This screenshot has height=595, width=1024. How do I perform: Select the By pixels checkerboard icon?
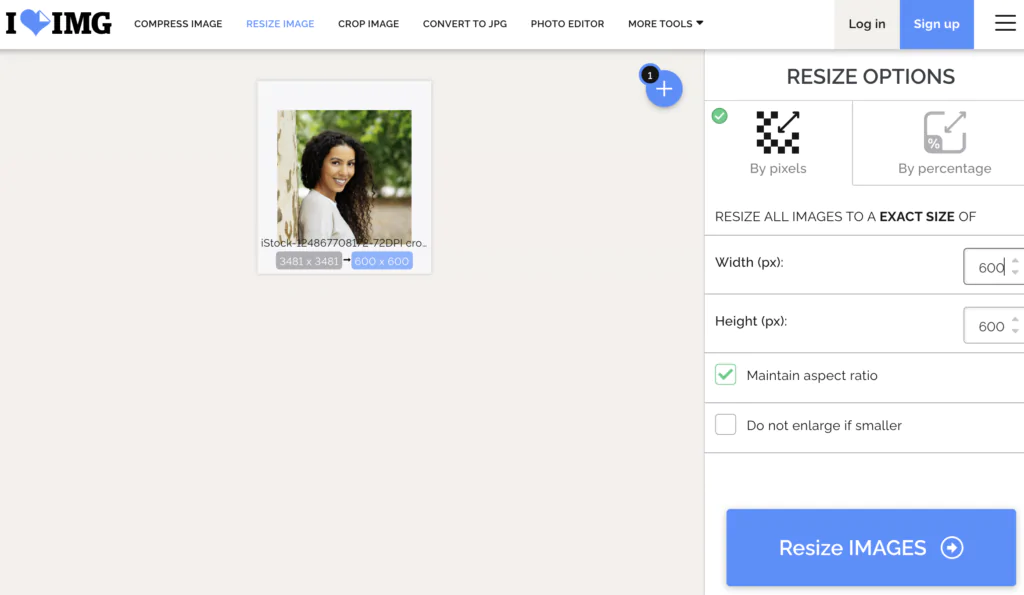[x=777, y=131]
